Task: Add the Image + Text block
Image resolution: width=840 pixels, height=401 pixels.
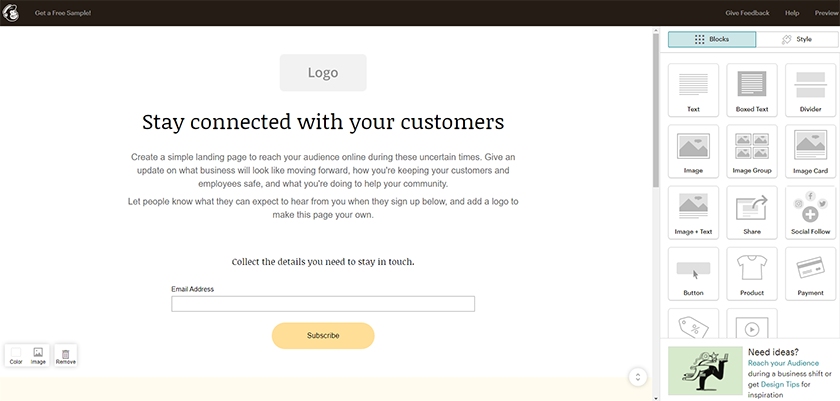Action: coord(693,213)
